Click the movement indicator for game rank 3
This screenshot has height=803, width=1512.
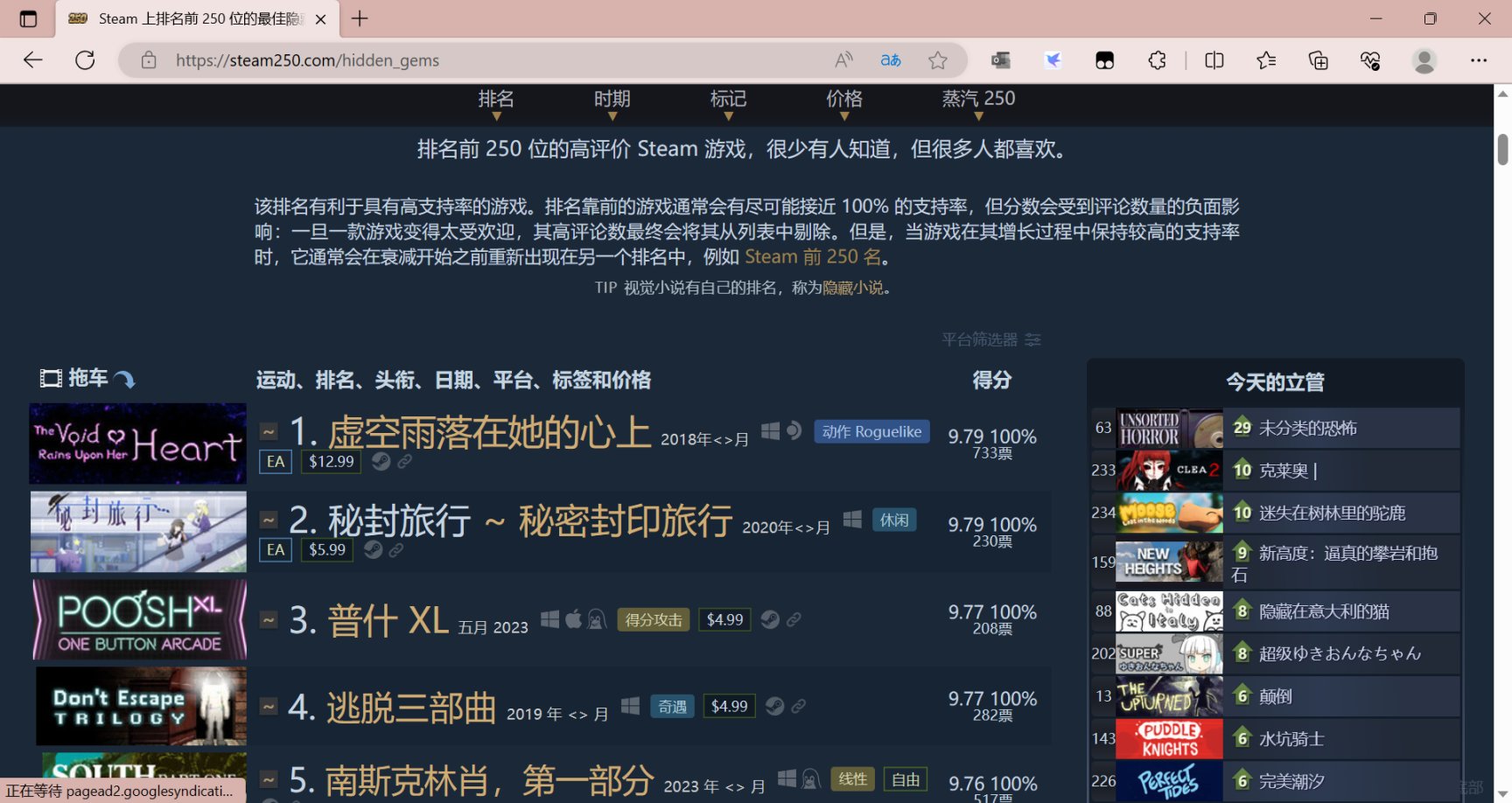click(269, 620)
